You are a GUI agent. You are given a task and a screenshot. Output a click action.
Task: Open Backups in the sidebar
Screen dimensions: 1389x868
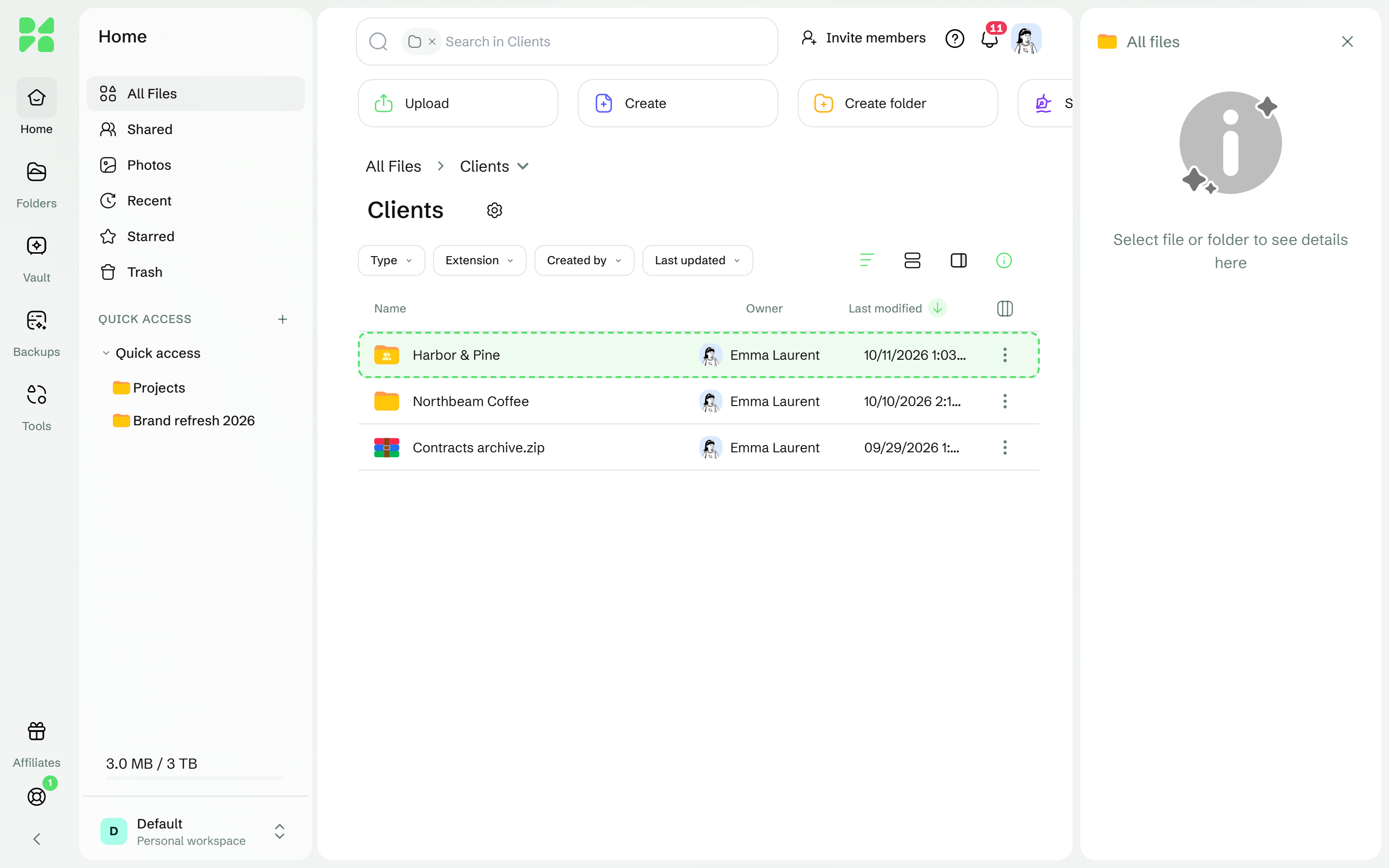[x=36, y=333]
